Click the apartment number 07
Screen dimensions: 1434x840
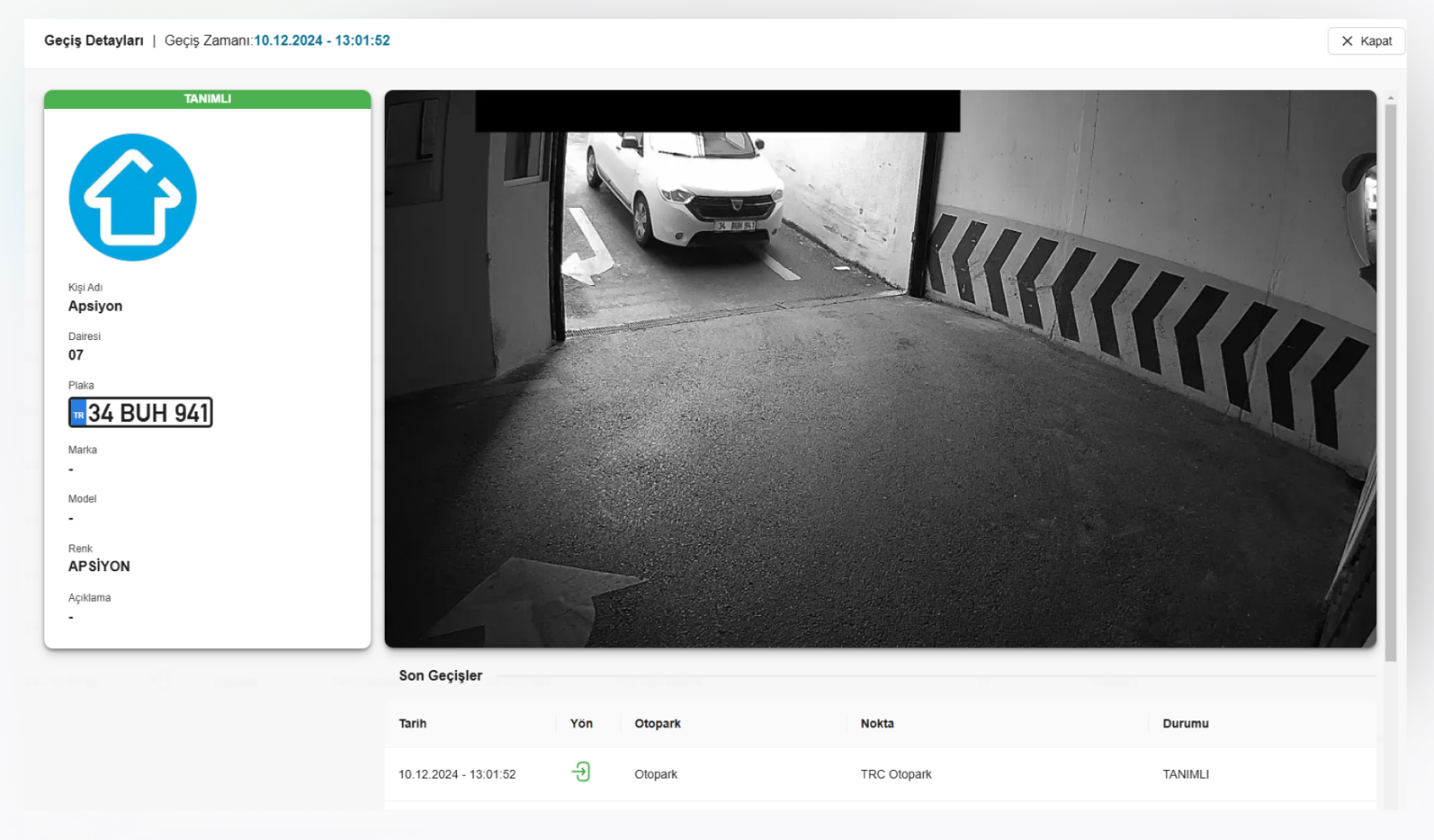click(x=76, y=355)
